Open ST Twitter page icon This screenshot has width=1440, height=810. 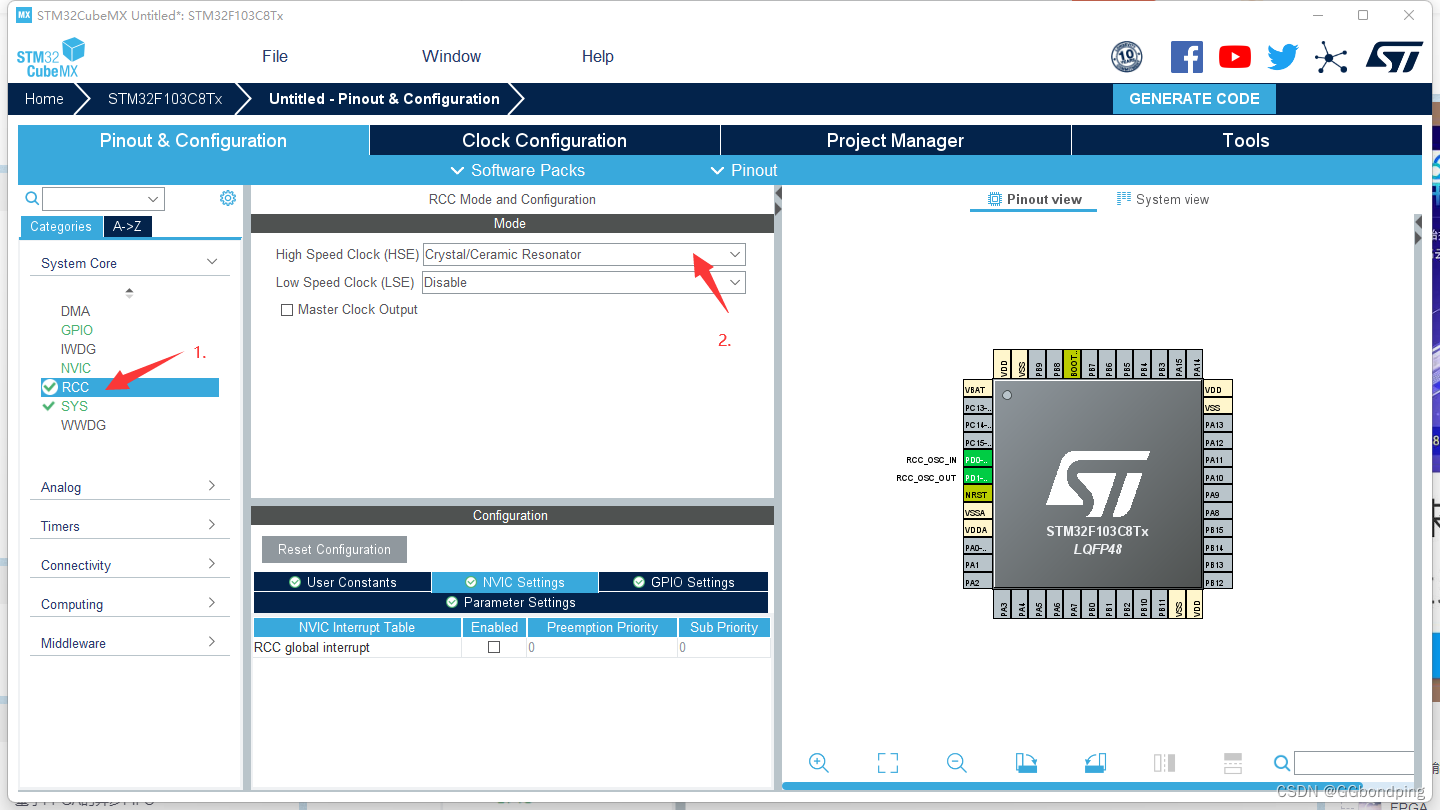pos(1283,57)
